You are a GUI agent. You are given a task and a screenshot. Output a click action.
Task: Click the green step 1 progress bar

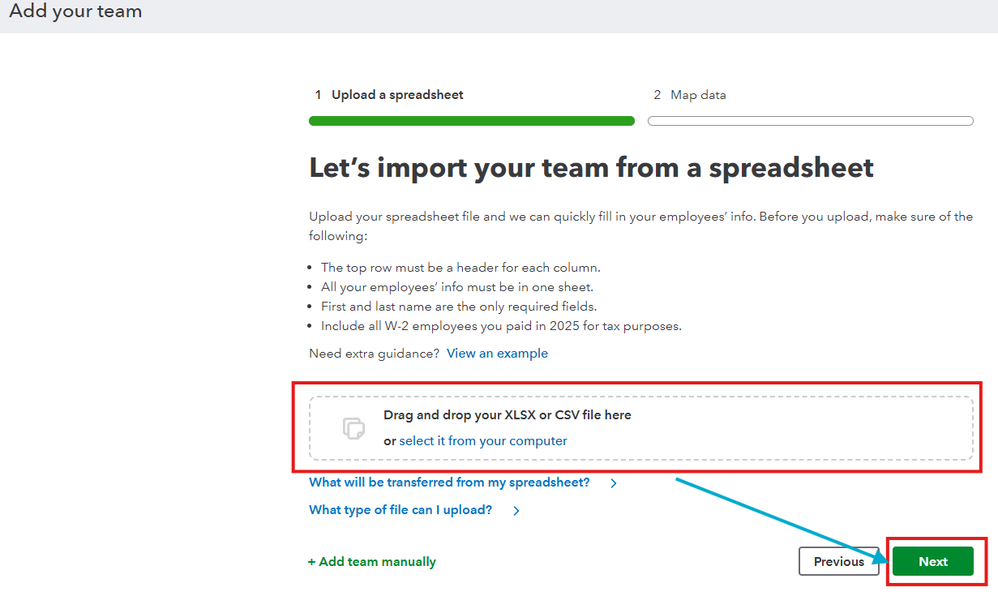[x=471, y=121]
